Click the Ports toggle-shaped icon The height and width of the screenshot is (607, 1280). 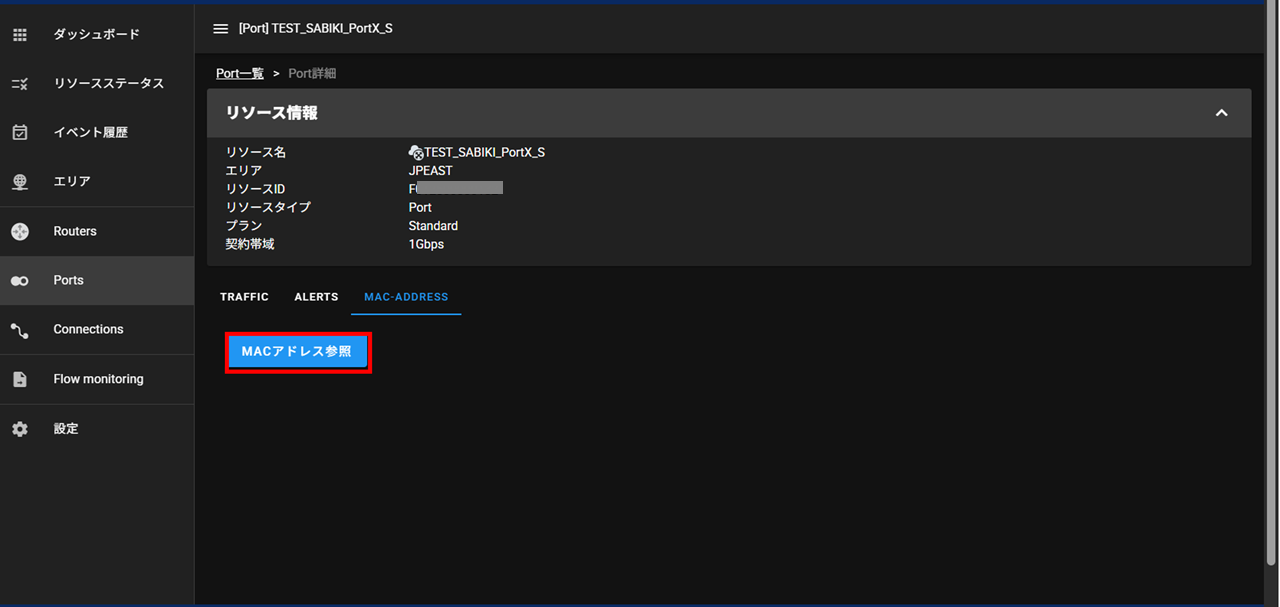19,281
